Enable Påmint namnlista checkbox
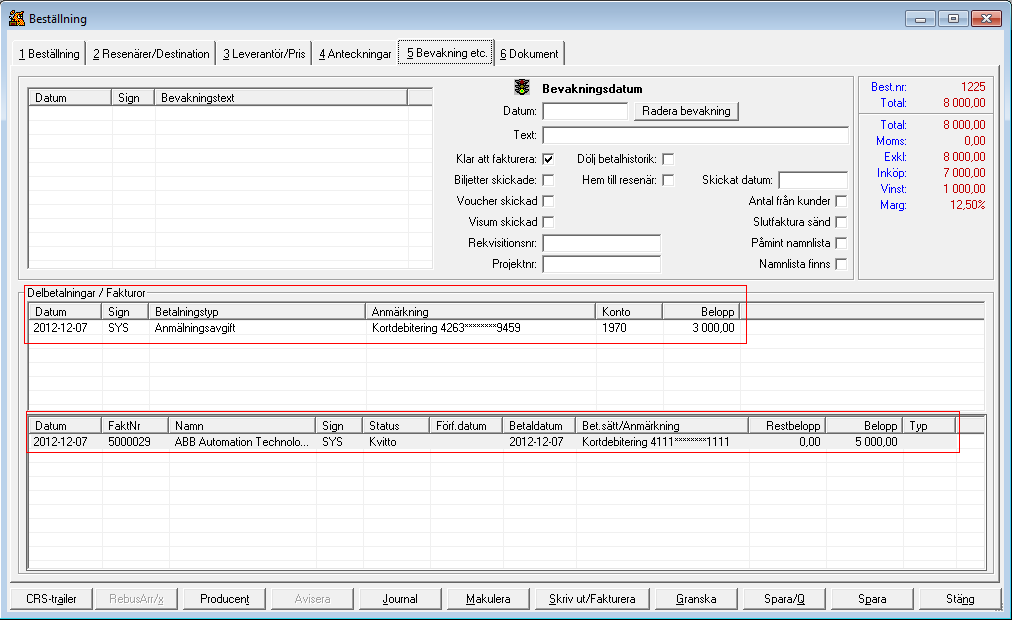Image resolution: width=1012 pixels, height=620 pixels. 841,243
